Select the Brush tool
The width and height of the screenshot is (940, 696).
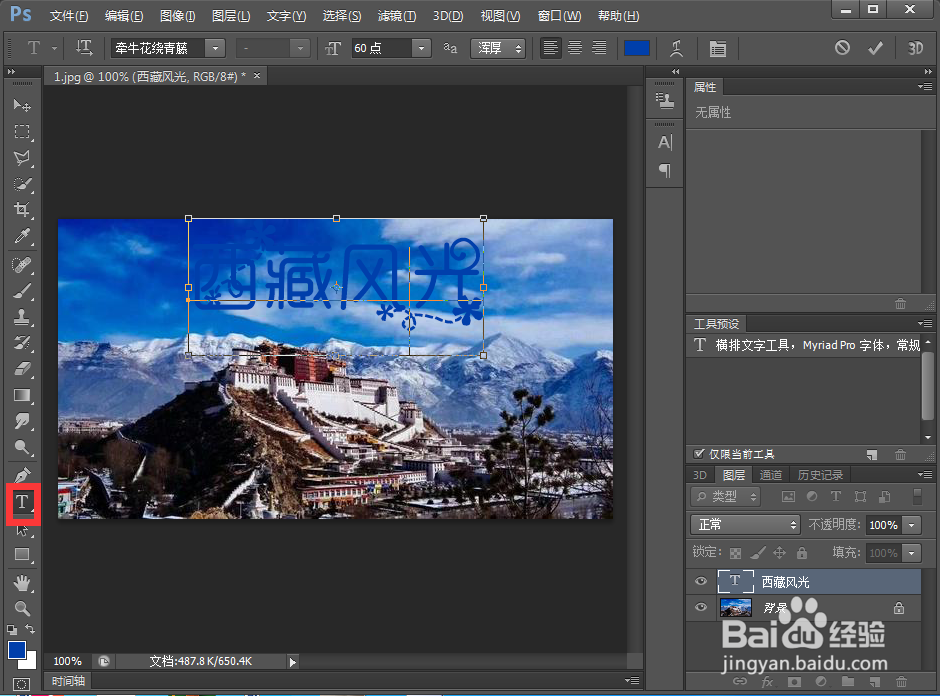tap(22, 291)
